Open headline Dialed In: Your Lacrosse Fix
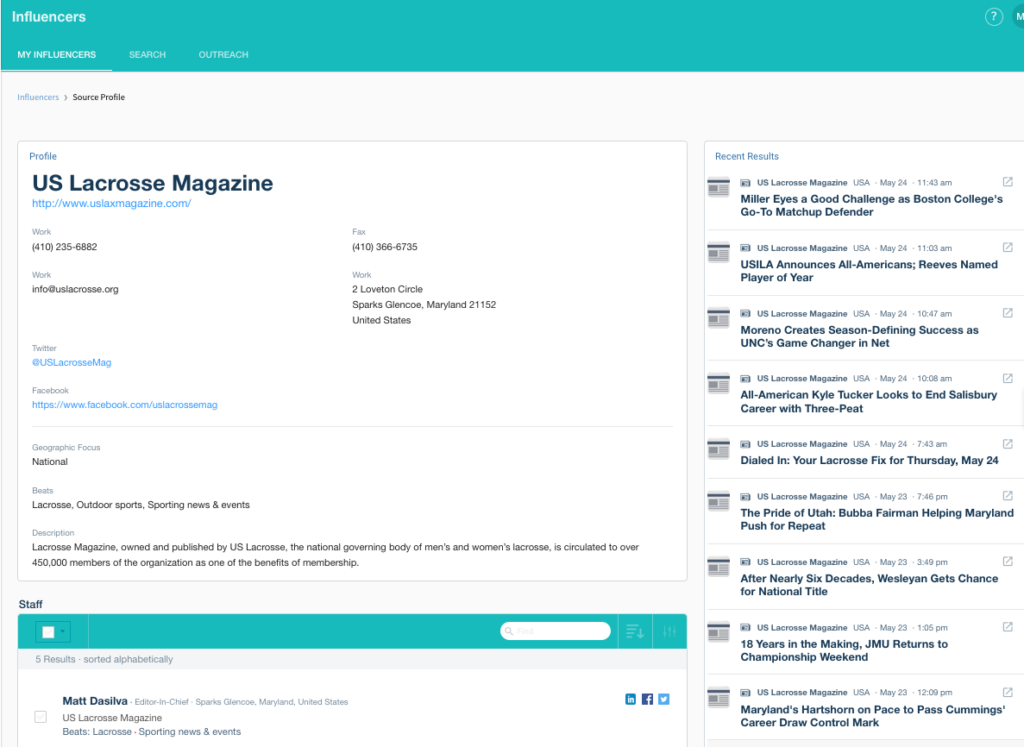1024x747 pixels. point(869,460)
